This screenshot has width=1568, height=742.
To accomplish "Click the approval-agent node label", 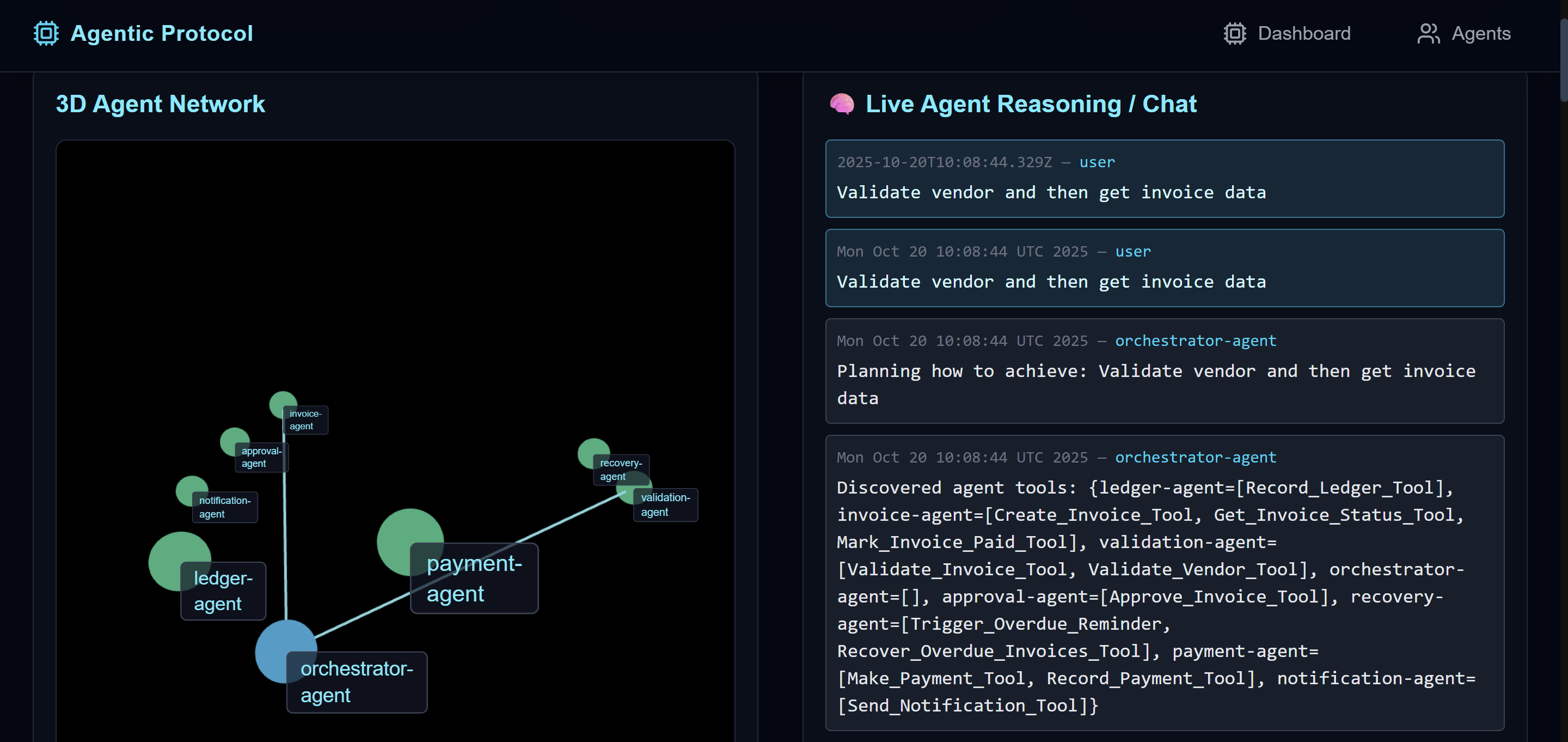I will click(x=261, y=457).
